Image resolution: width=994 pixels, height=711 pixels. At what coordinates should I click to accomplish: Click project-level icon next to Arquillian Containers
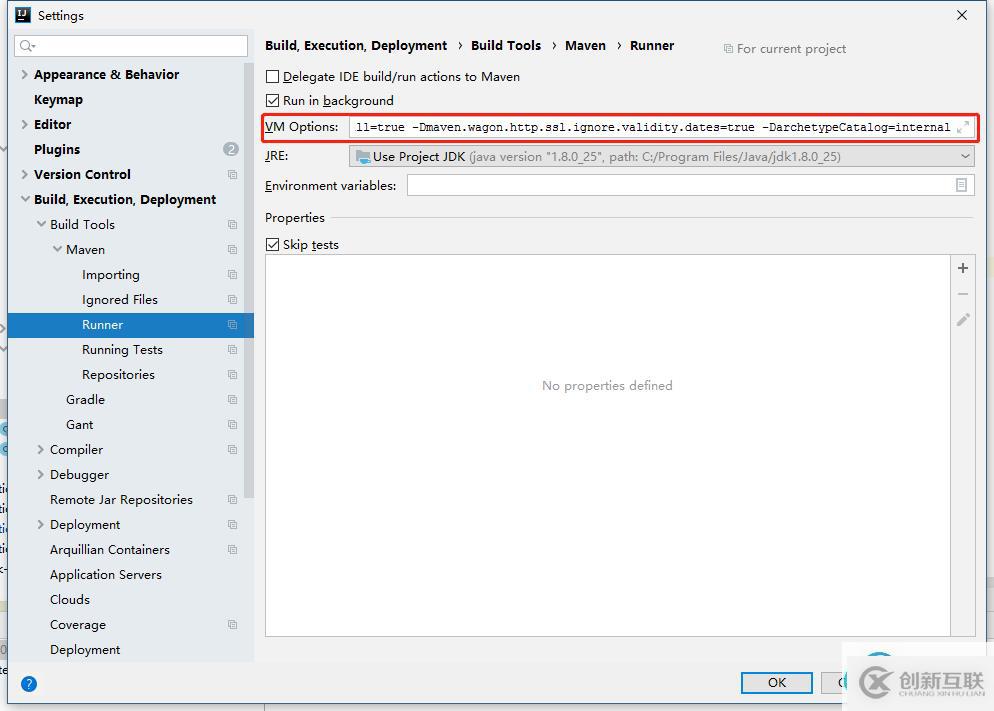pyautogui.click(x=233, y=549)
